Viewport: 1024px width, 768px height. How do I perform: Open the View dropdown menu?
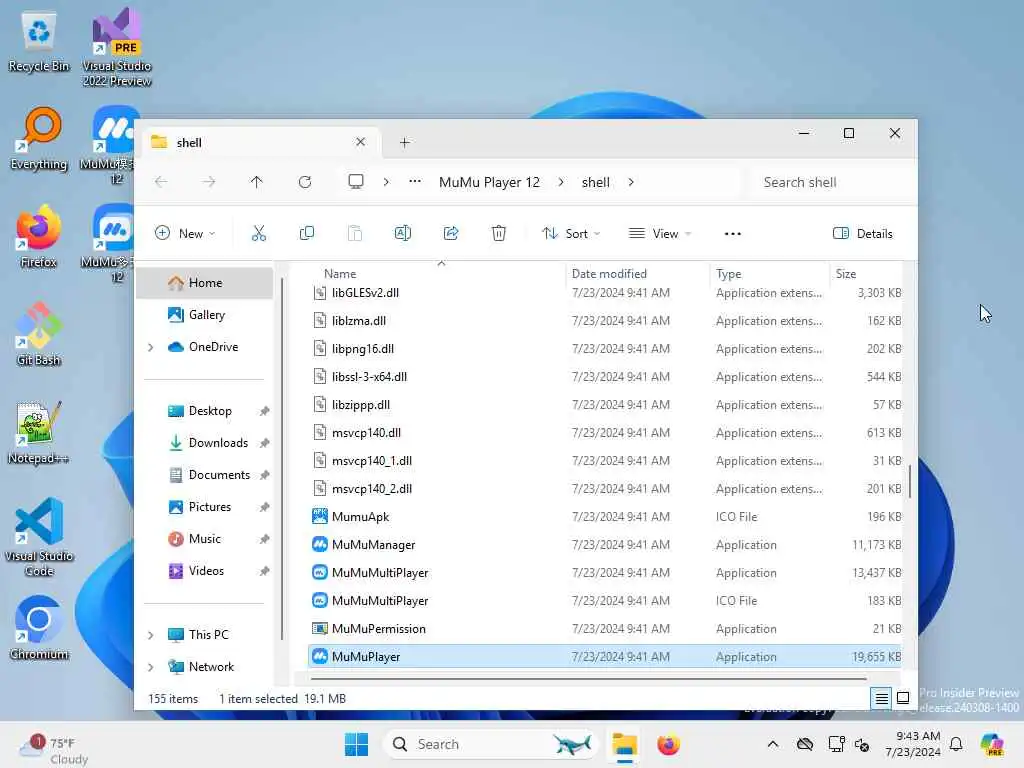660,234
